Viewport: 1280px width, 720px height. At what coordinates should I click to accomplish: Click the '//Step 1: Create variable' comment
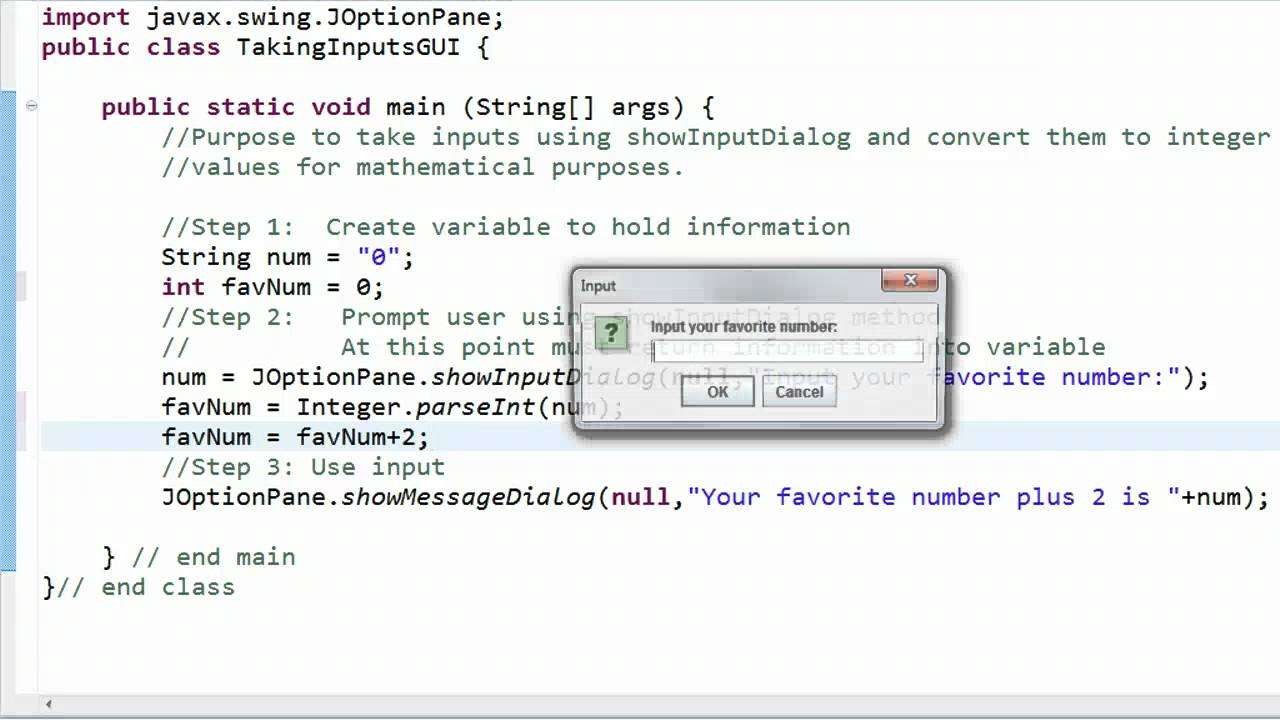point(506,227)
